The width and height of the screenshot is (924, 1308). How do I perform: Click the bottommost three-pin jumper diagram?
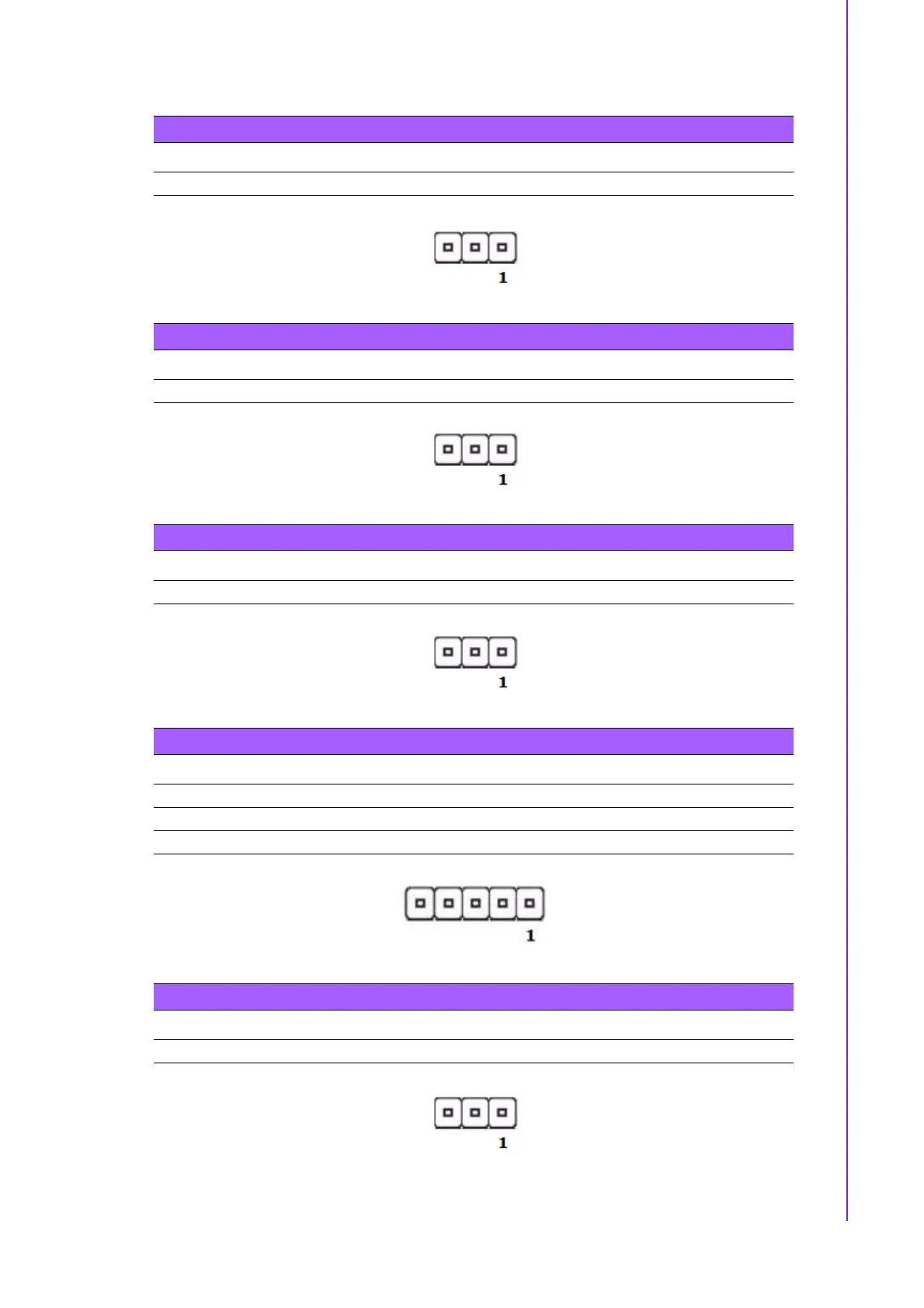pos(475,1112)
